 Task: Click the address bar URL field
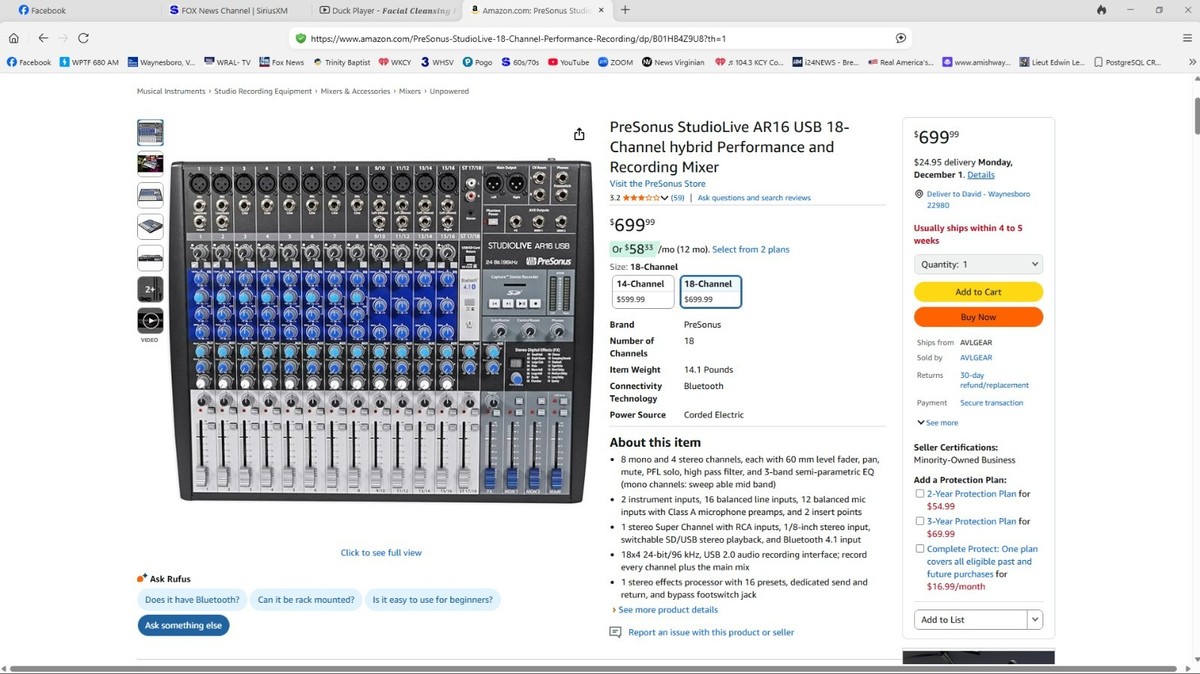(600, 38)
